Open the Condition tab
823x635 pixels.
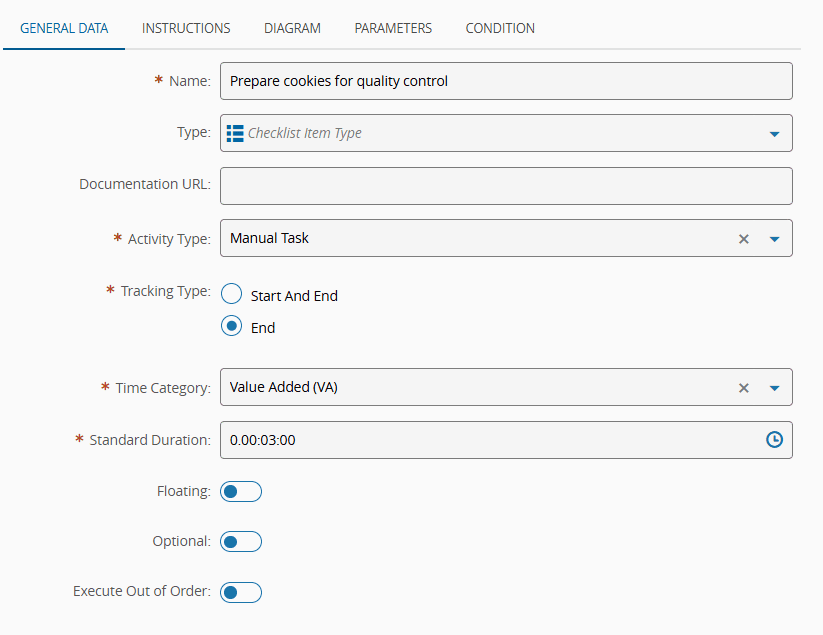click(x=500, y=28)
